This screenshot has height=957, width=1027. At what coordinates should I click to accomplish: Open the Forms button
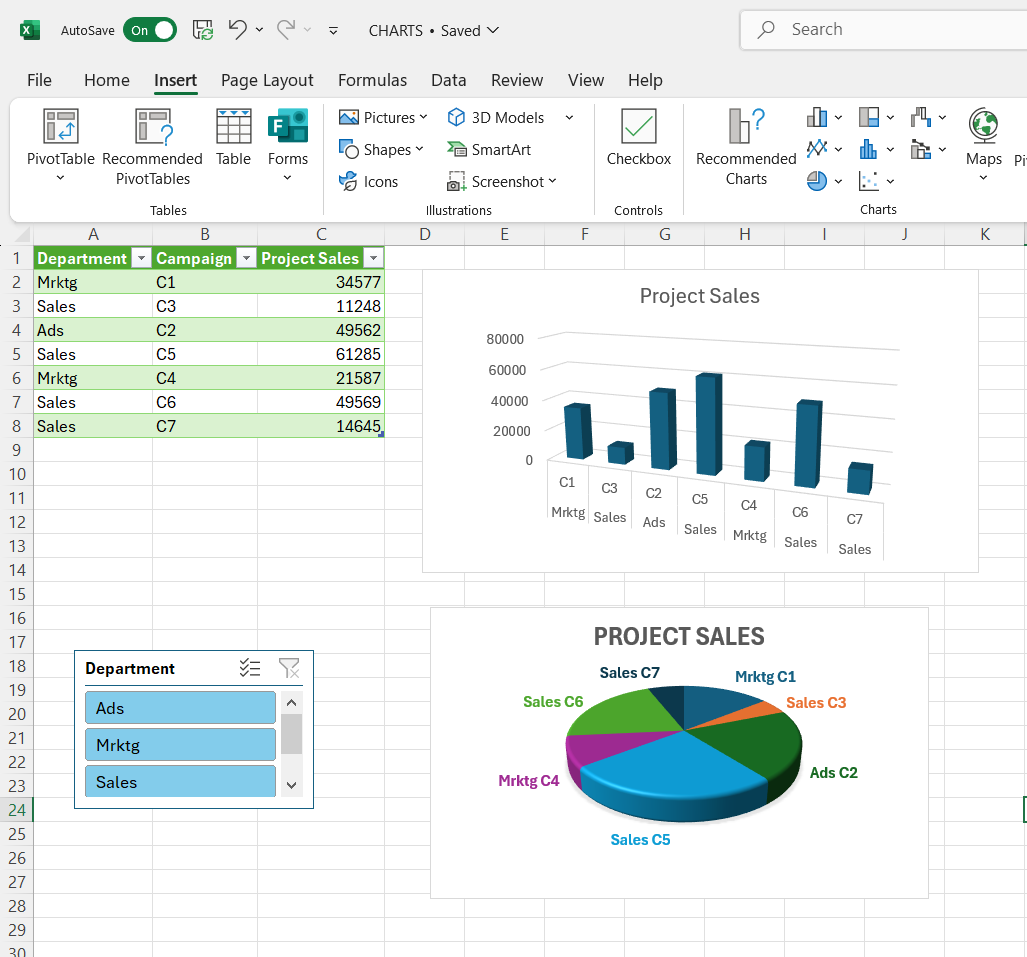pos(288,145)
